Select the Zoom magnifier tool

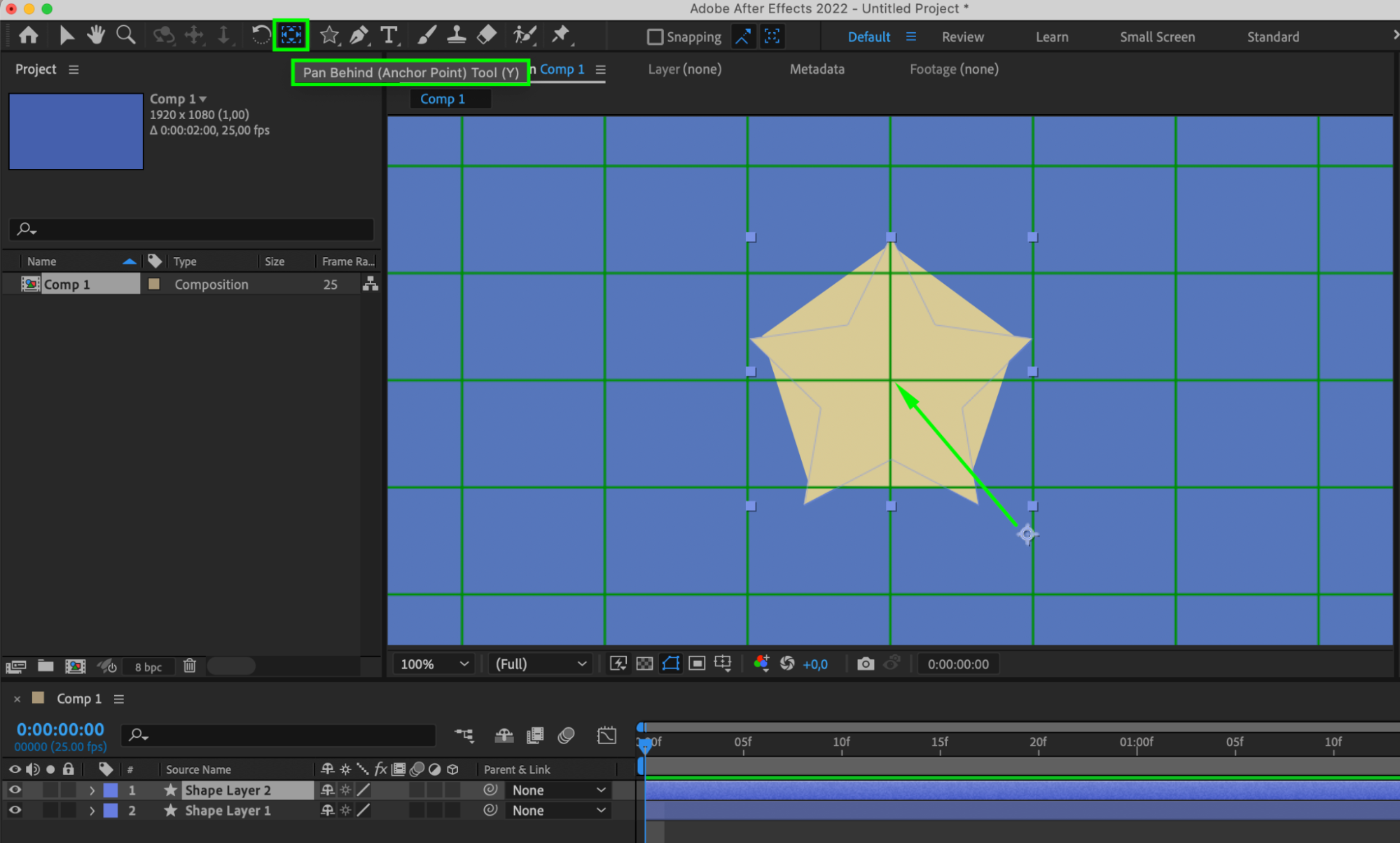pos(126,35)
